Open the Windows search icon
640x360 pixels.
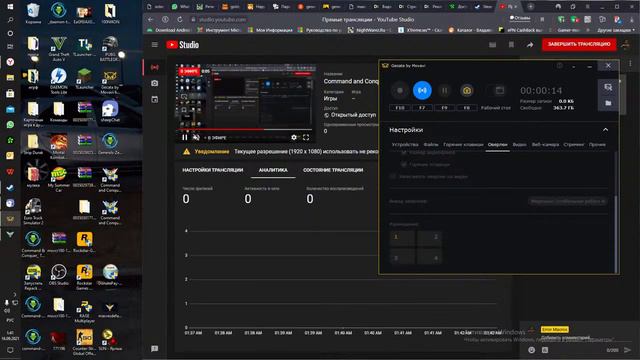pos(10,20)
